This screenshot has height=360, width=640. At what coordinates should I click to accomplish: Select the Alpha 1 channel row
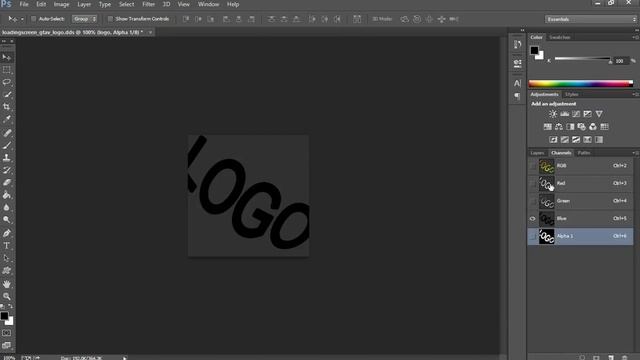click(580, 236)
